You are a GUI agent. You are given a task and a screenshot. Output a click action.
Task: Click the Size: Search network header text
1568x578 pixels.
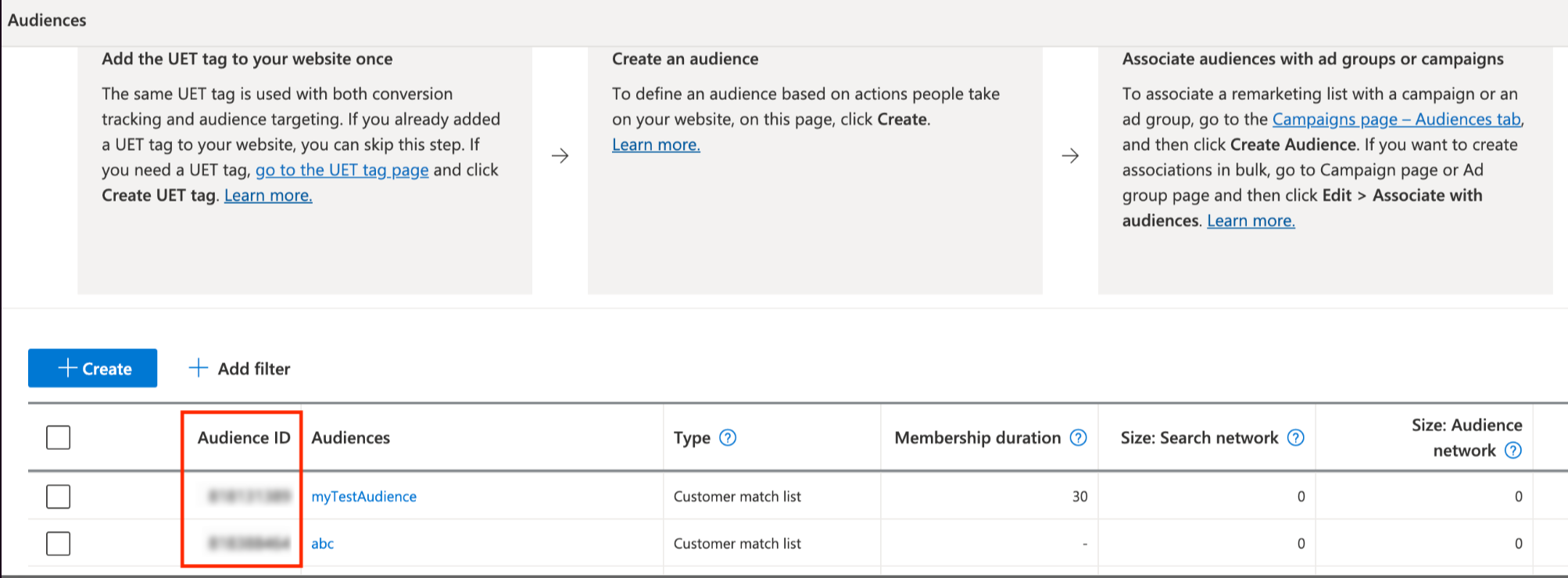coord(1199,437)
